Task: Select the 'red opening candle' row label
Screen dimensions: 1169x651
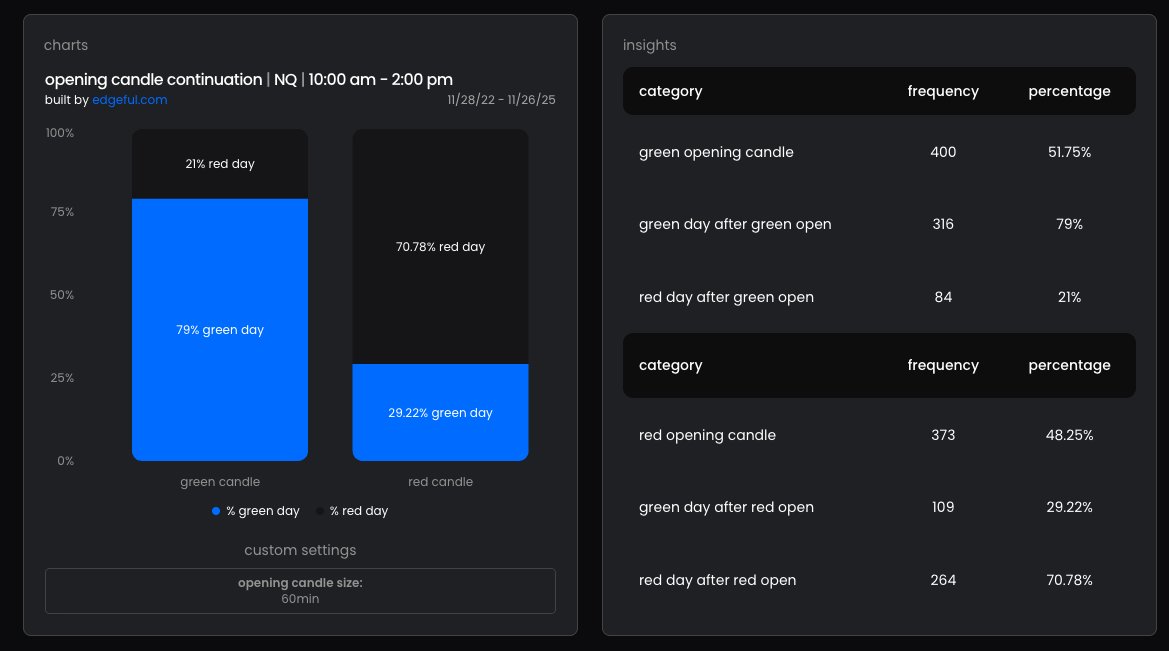Action: coord(708,435)
